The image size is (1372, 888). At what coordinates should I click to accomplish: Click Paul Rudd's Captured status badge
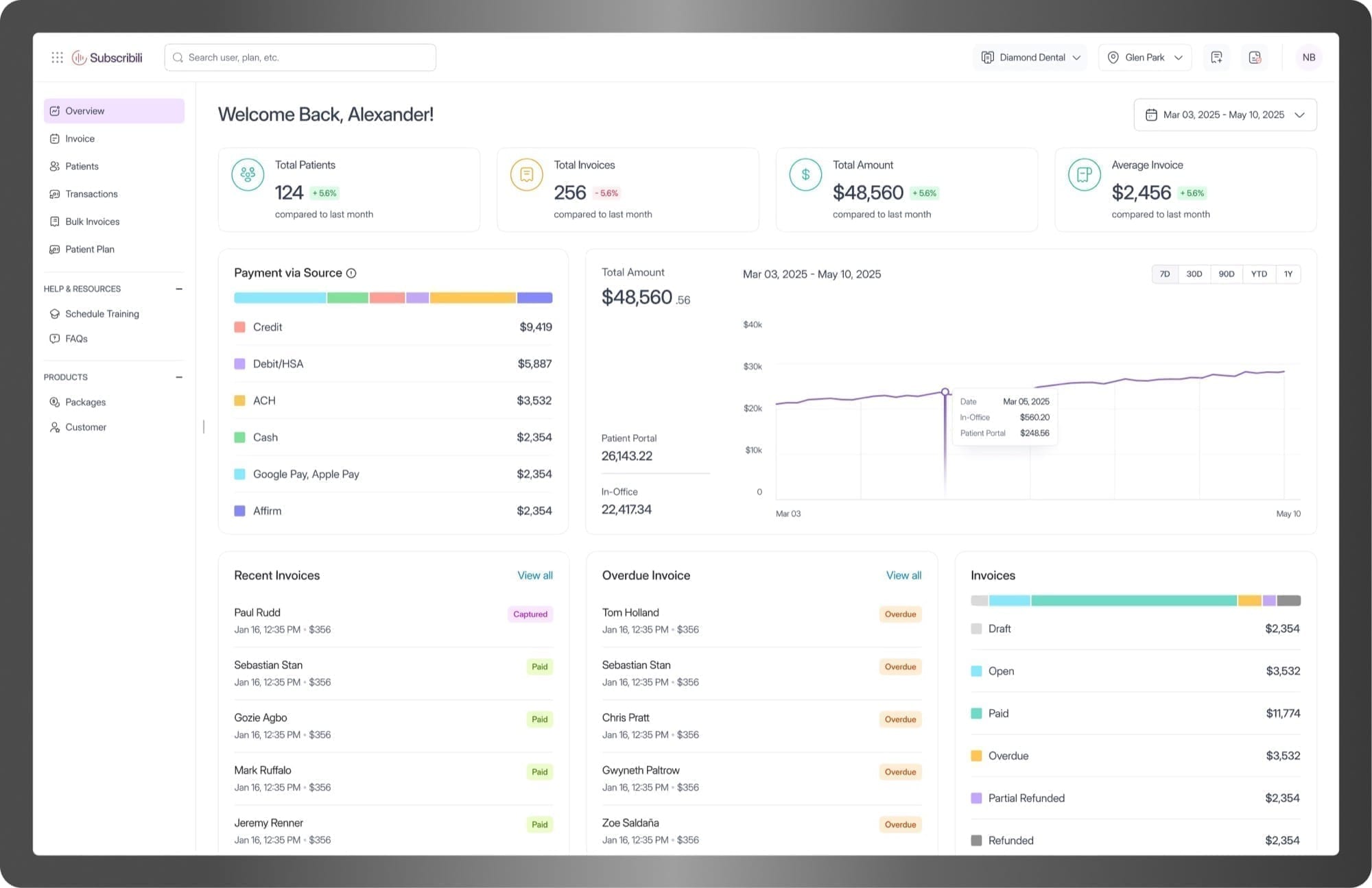530,614
